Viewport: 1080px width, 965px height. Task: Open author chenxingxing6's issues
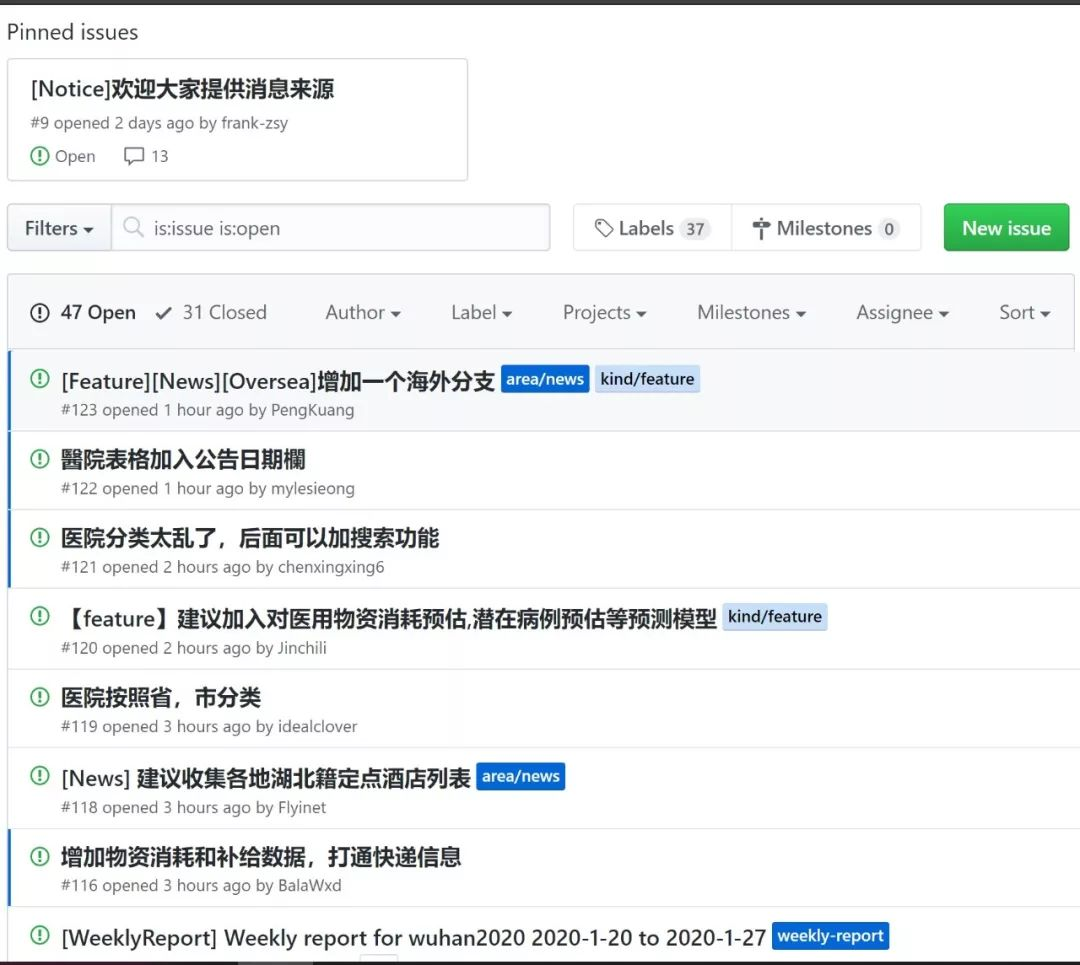point(331,567)
